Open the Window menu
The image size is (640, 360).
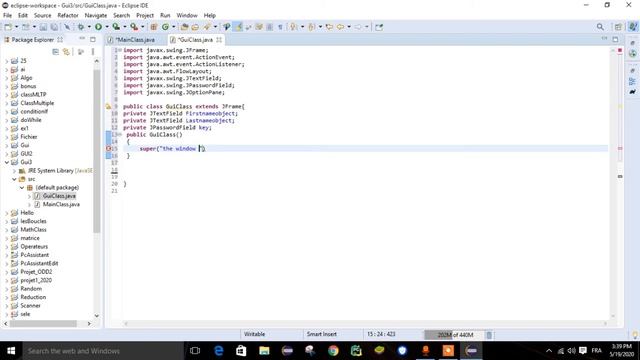[187, 16]
